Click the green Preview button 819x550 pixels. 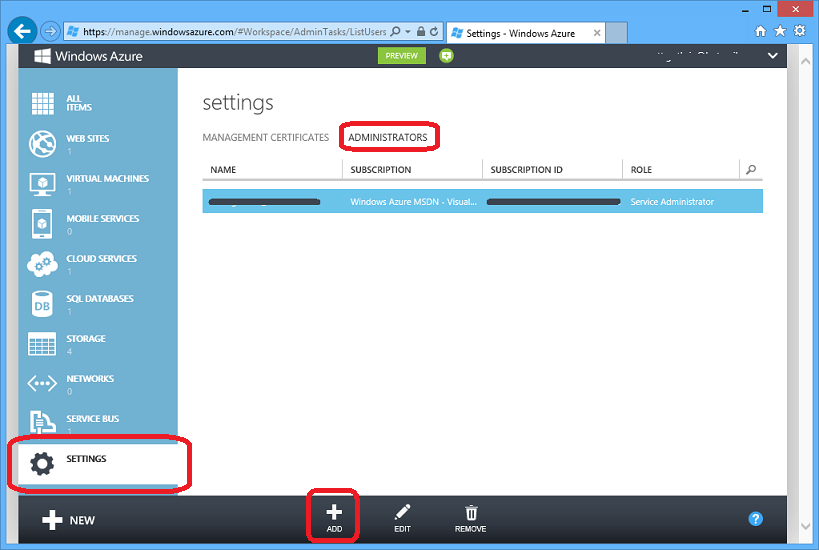pyautogui.click(x=402, y=55)
